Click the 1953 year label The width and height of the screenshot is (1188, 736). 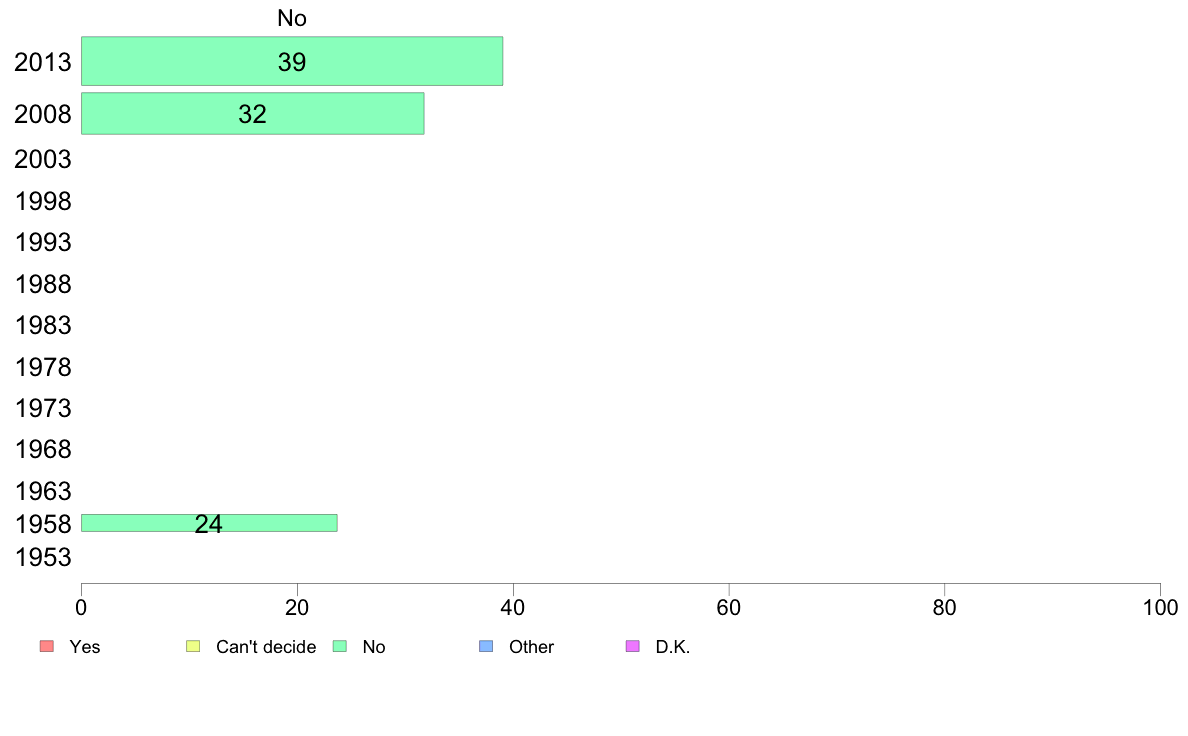[x=43, y=557]
